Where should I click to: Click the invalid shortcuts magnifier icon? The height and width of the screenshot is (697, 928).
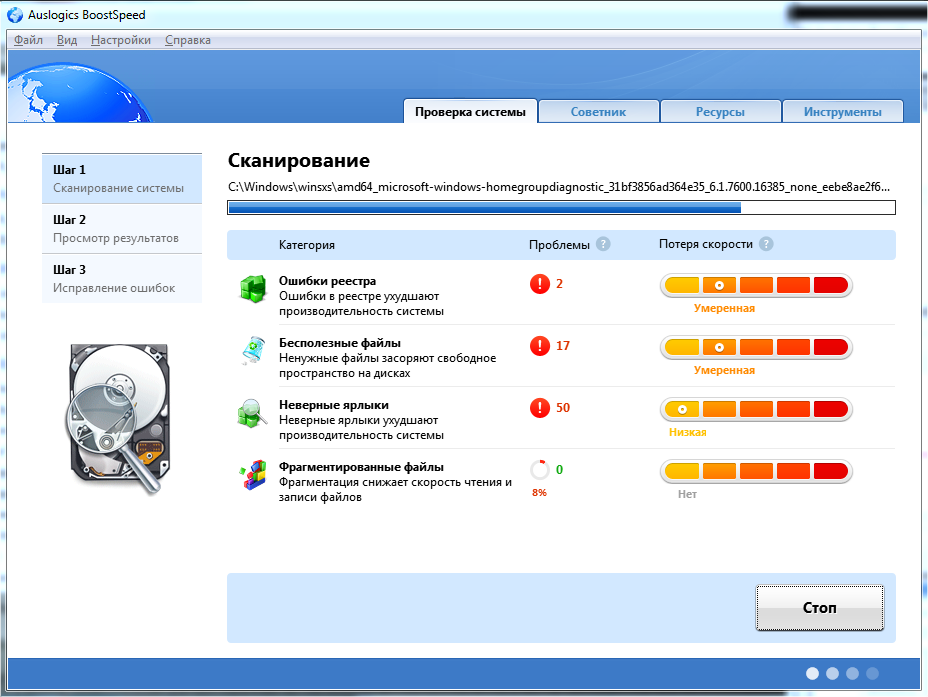pos(252,413)
